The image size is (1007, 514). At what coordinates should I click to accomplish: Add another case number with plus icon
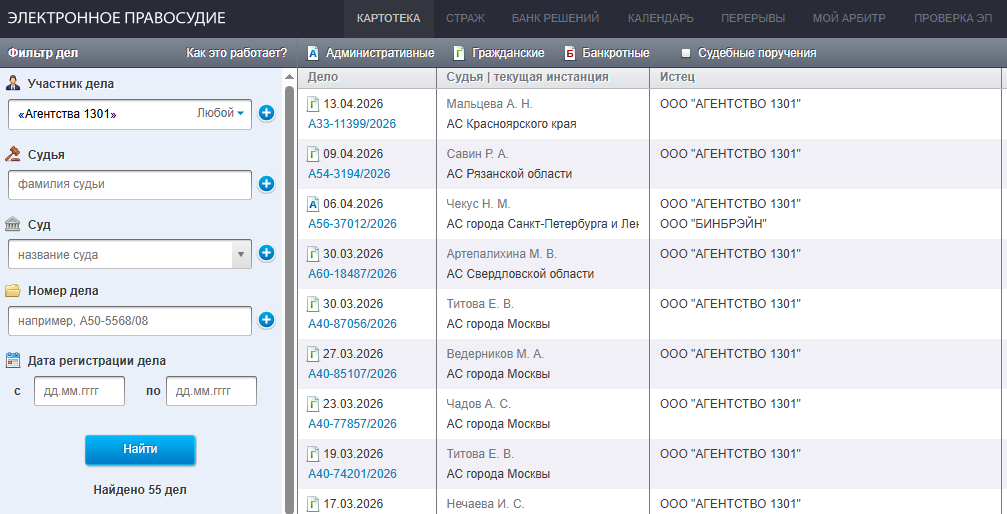267,319
